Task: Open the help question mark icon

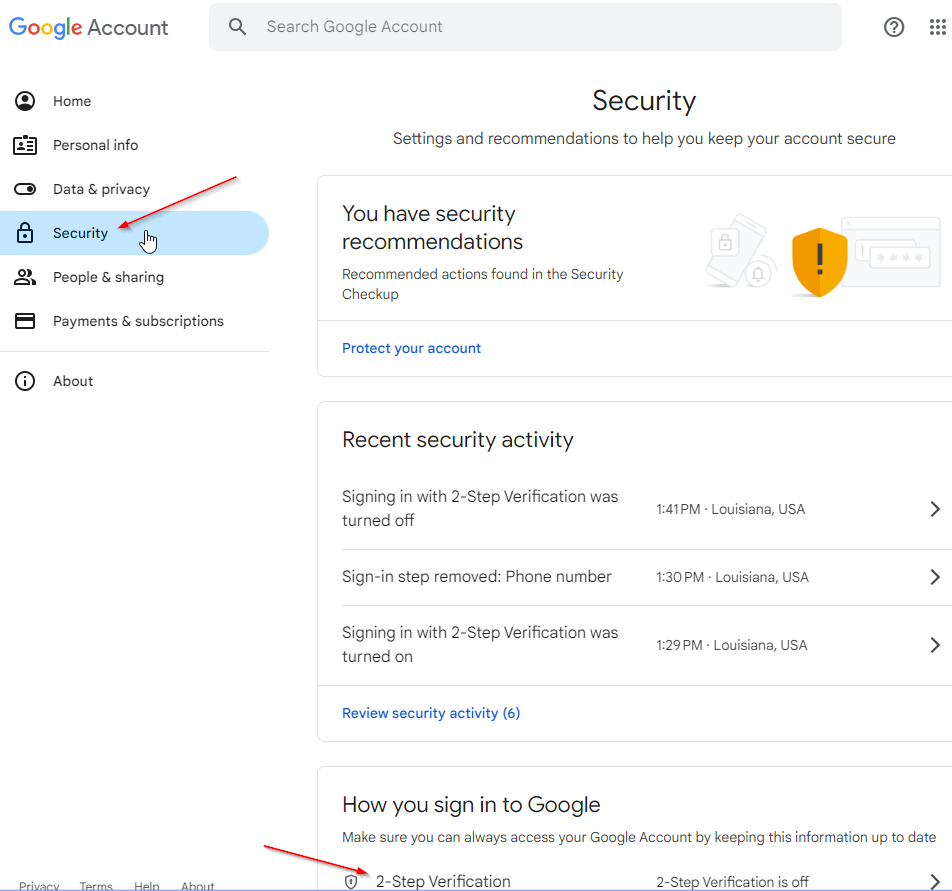Action: pyautogui.click(x=894, y=27)
